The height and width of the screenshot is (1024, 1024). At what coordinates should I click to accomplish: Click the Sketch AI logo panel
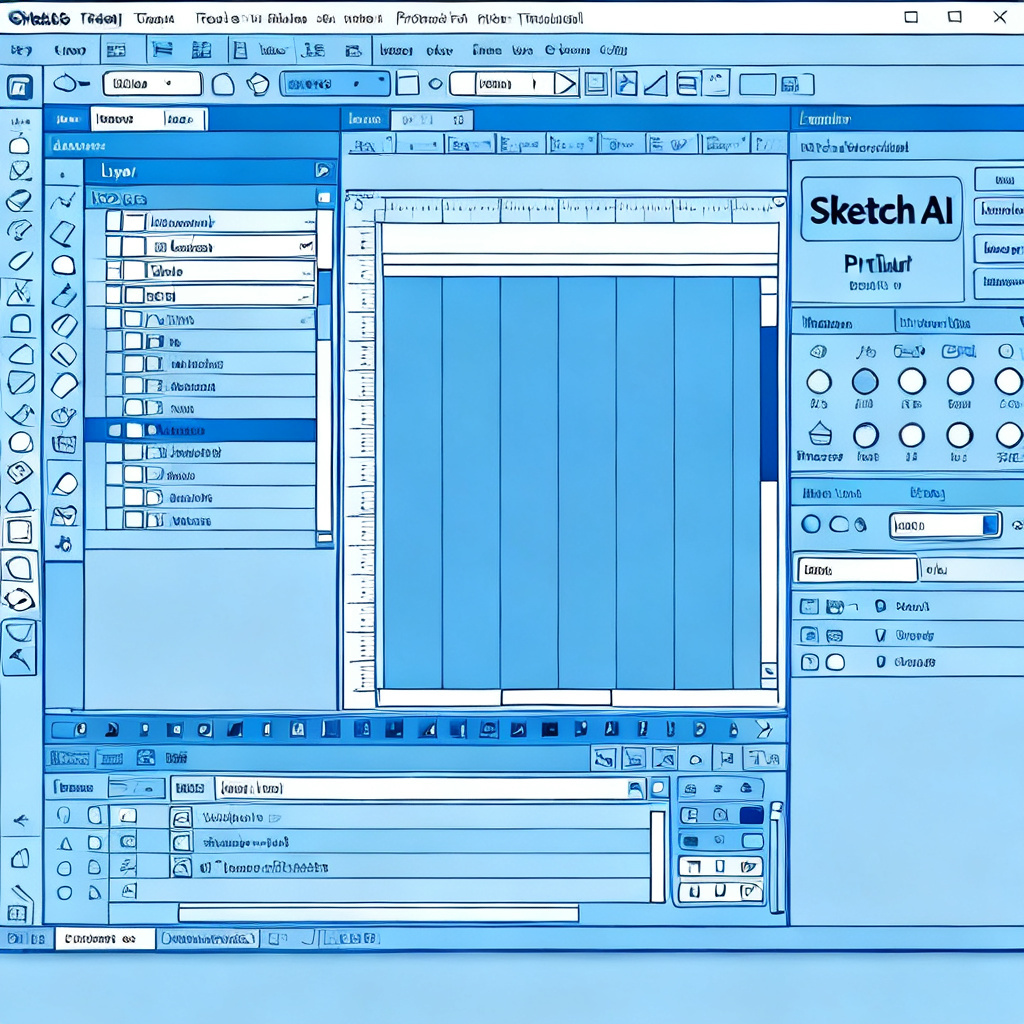[881, 209]
